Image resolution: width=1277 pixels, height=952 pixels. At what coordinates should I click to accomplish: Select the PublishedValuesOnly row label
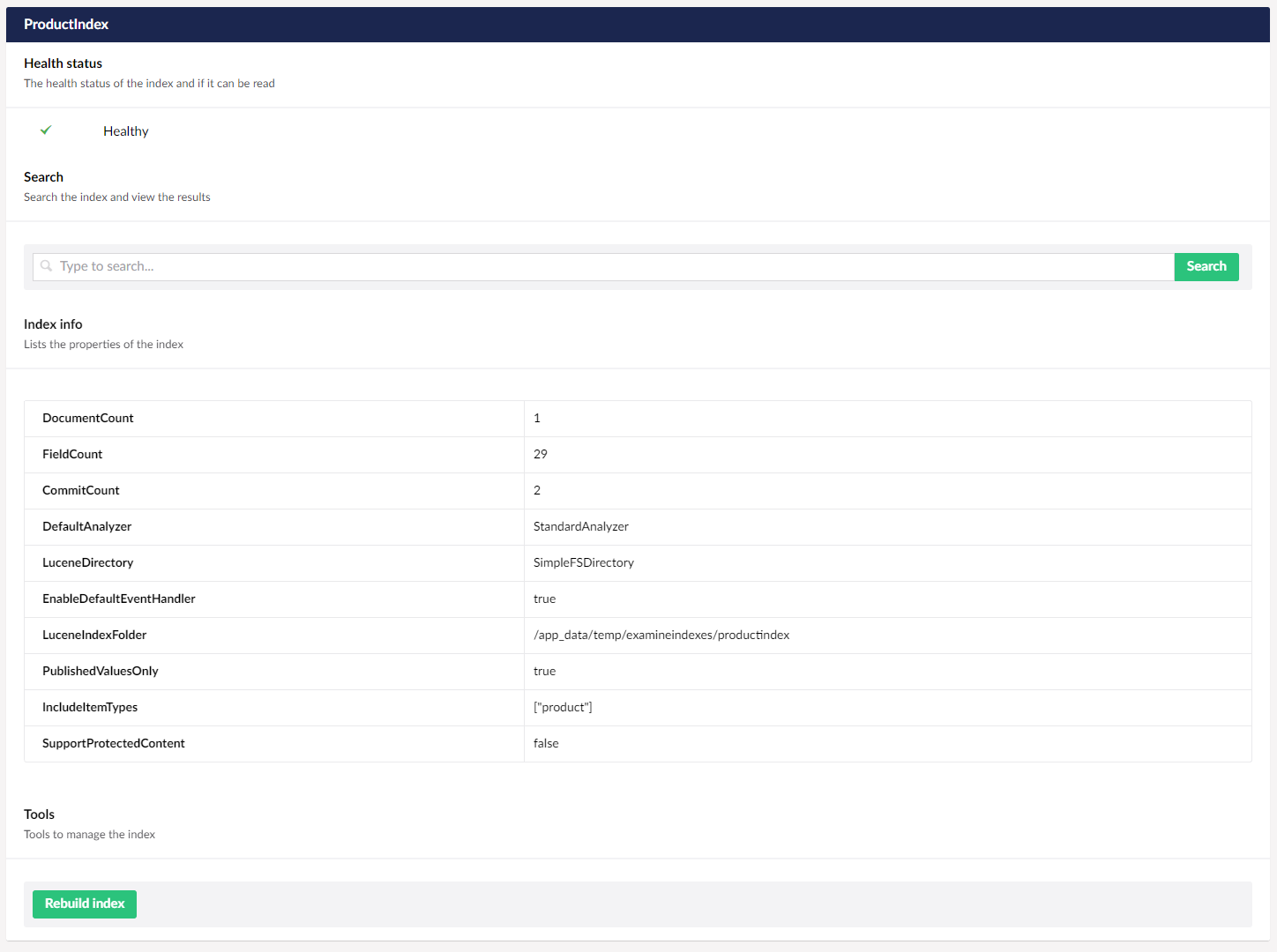(101, 671)
